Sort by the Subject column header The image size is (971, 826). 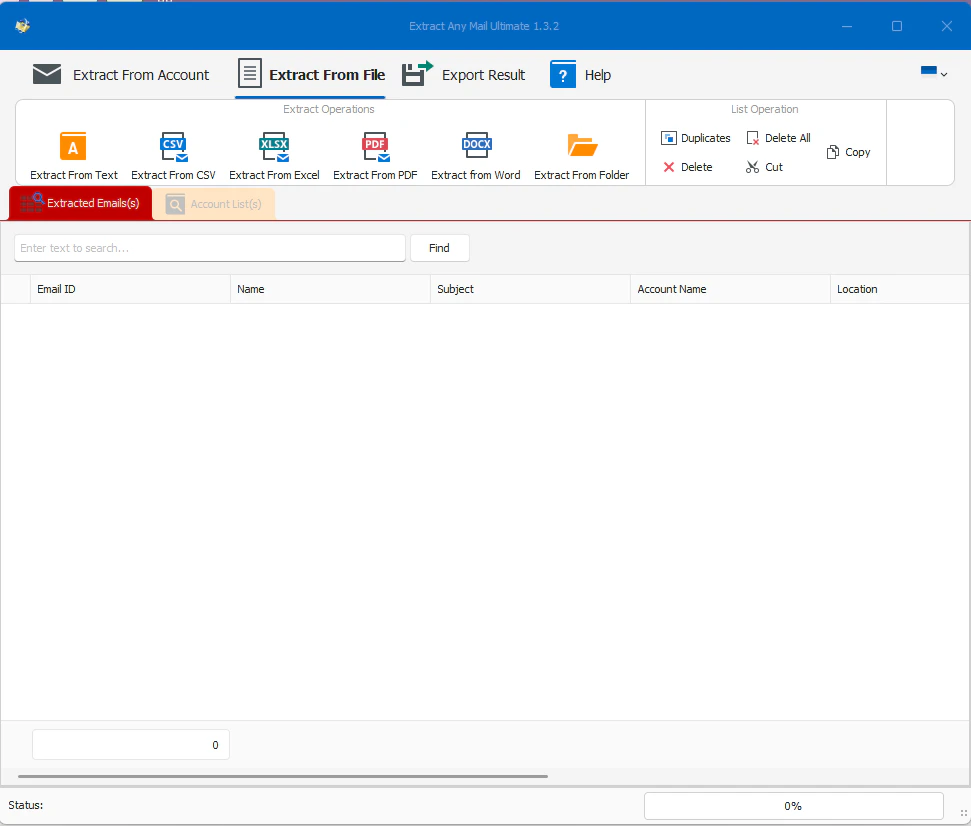coord(530,289)
